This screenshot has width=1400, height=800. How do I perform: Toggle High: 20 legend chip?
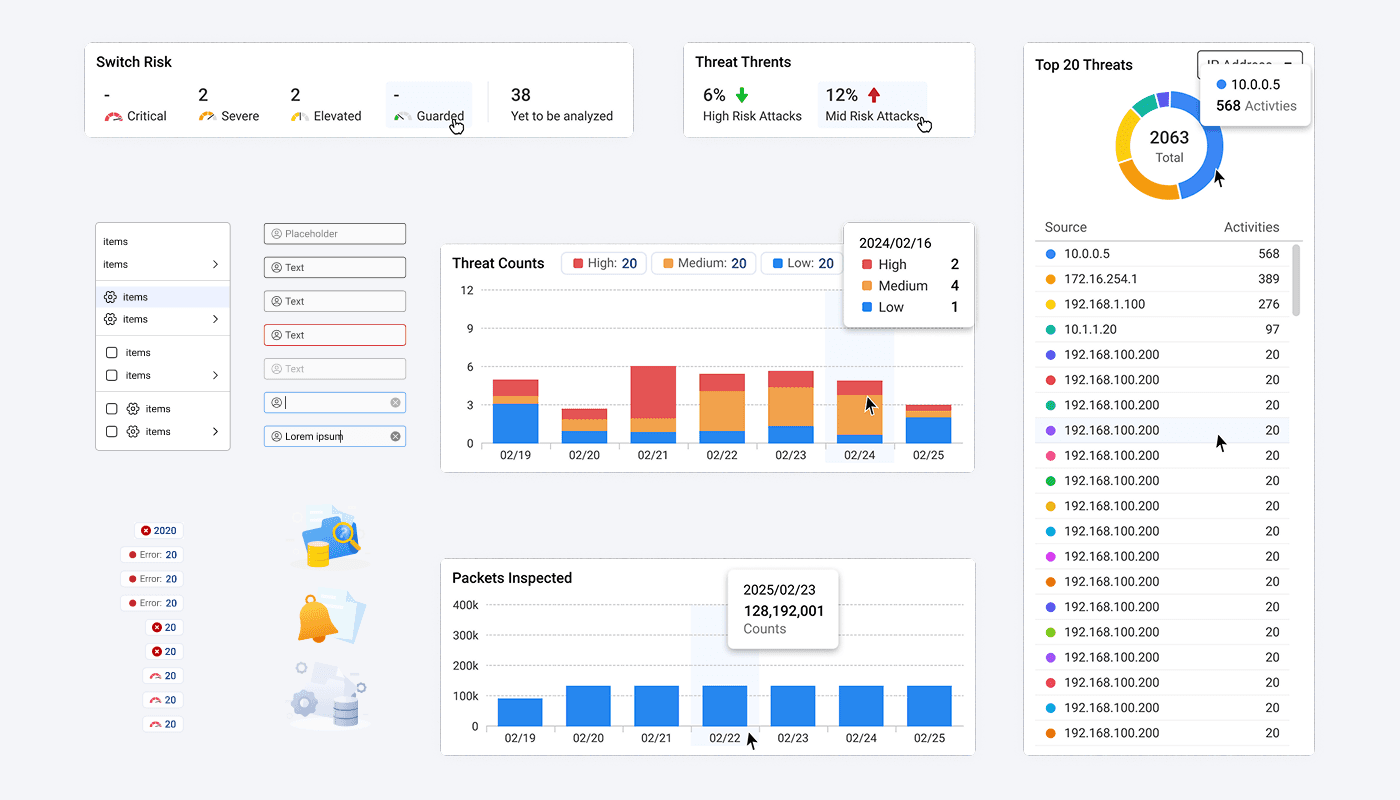pos(604,264)
